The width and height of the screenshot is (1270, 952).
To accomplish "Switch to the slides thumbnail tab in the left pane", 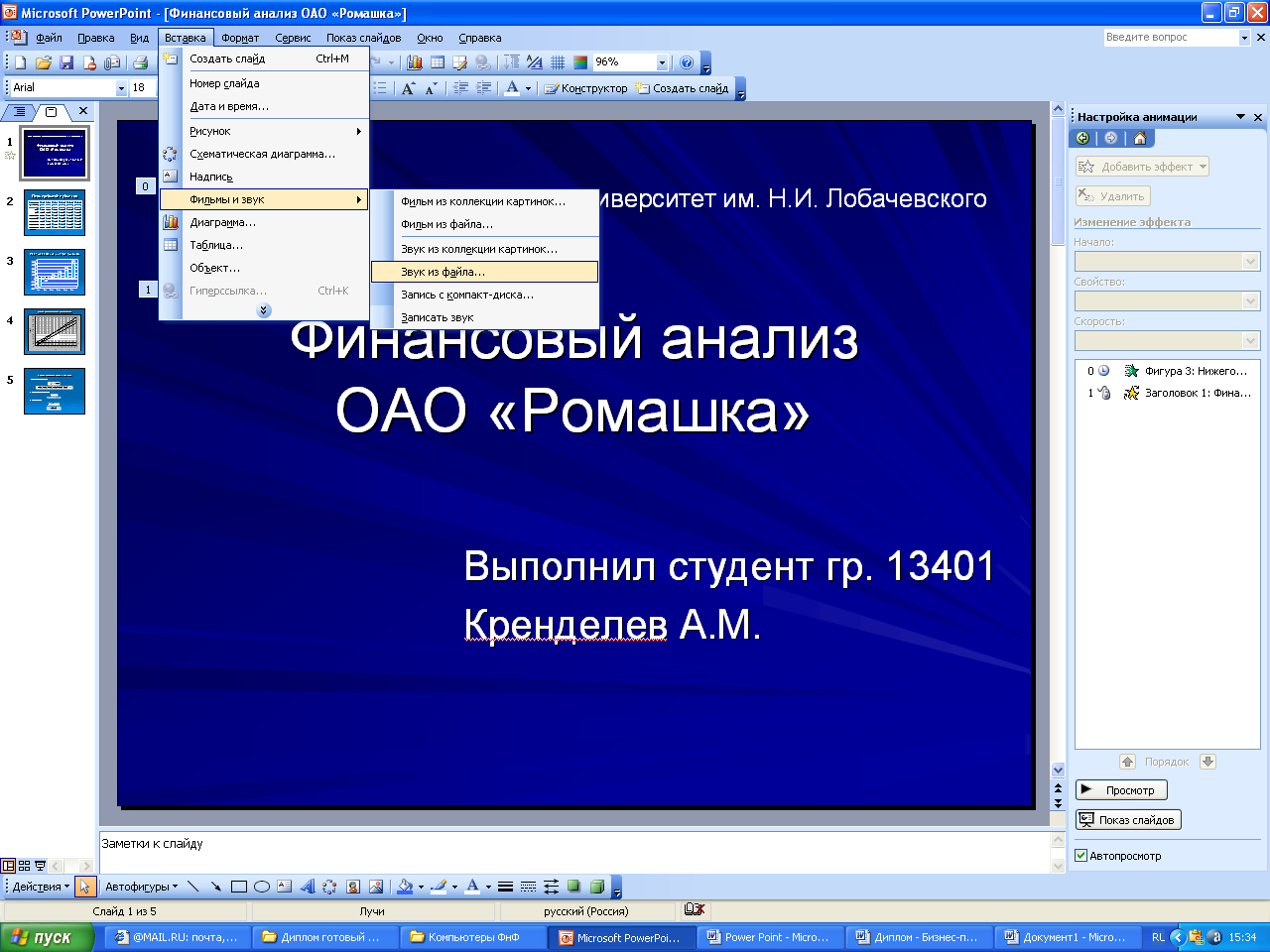I will (x=52, y=112).
